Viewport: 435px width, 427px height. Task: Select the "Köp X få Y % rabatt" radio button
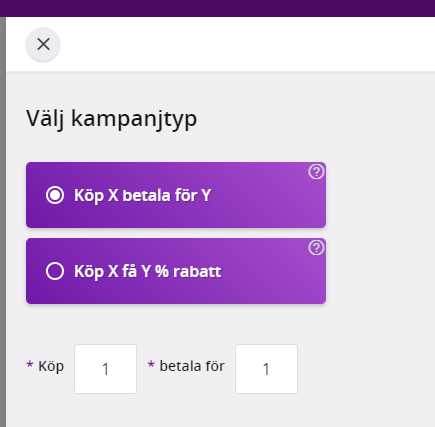coord(55,271)
